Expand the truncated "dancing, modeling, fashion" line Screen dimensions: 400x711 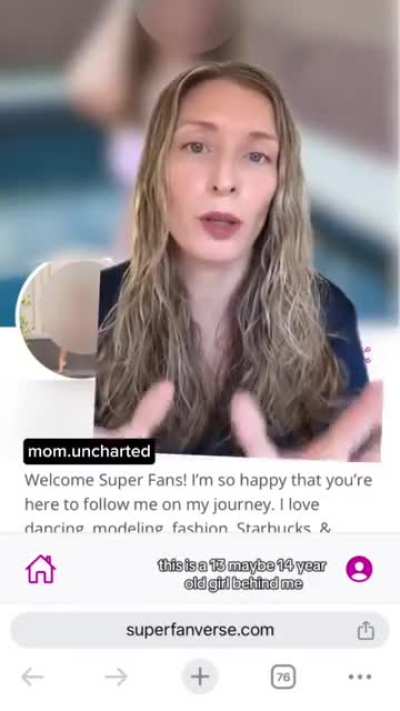click(x=178, y=528)
